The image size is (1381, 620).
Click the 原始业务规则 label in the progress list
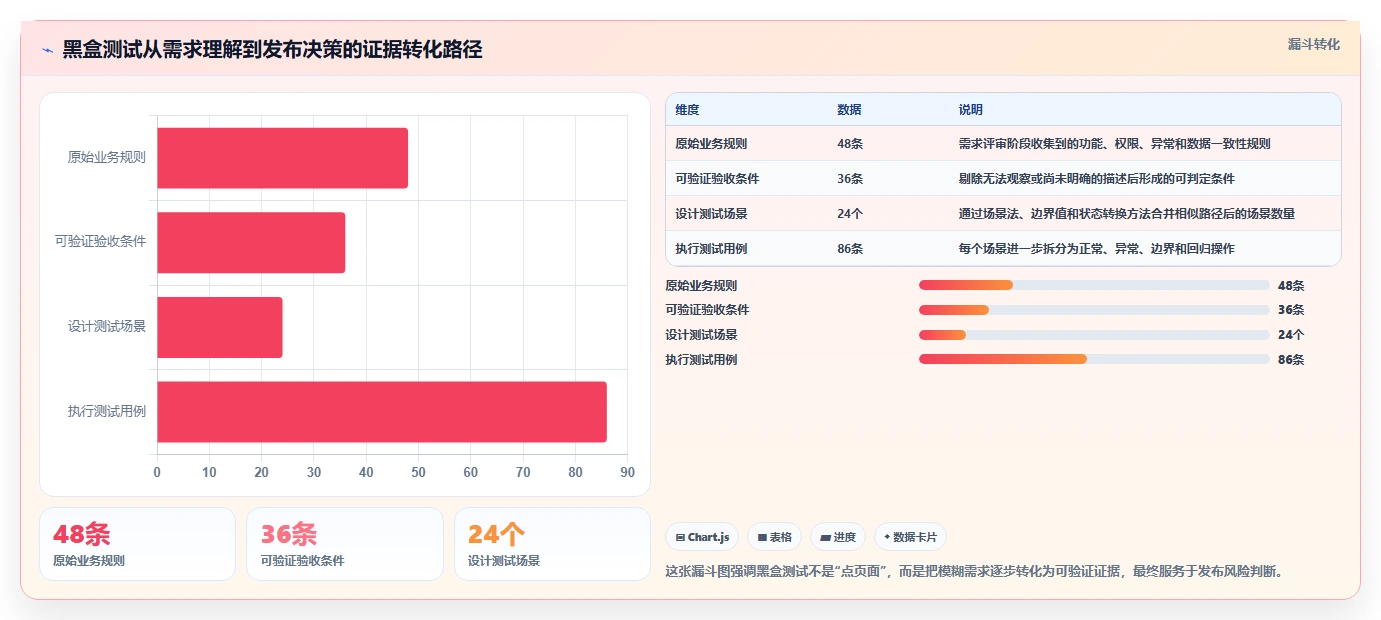point(701,285)
